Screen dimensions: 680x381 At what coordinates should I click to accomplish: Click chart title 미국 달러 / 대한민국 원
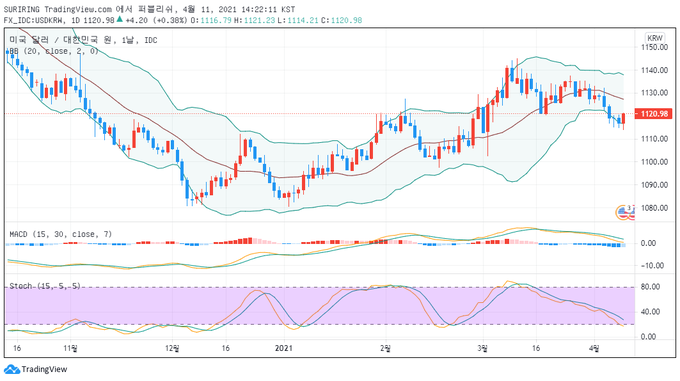(60, 40)
